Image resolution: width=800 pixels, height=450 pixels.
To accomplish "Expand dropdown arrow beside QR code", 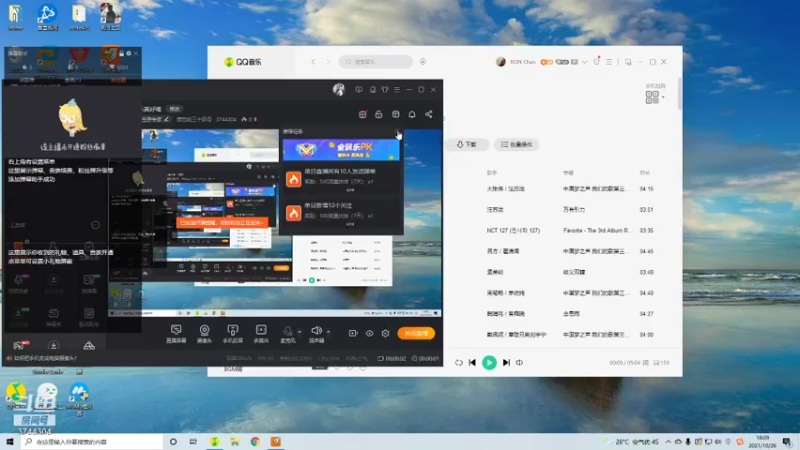I will (663, 97).
